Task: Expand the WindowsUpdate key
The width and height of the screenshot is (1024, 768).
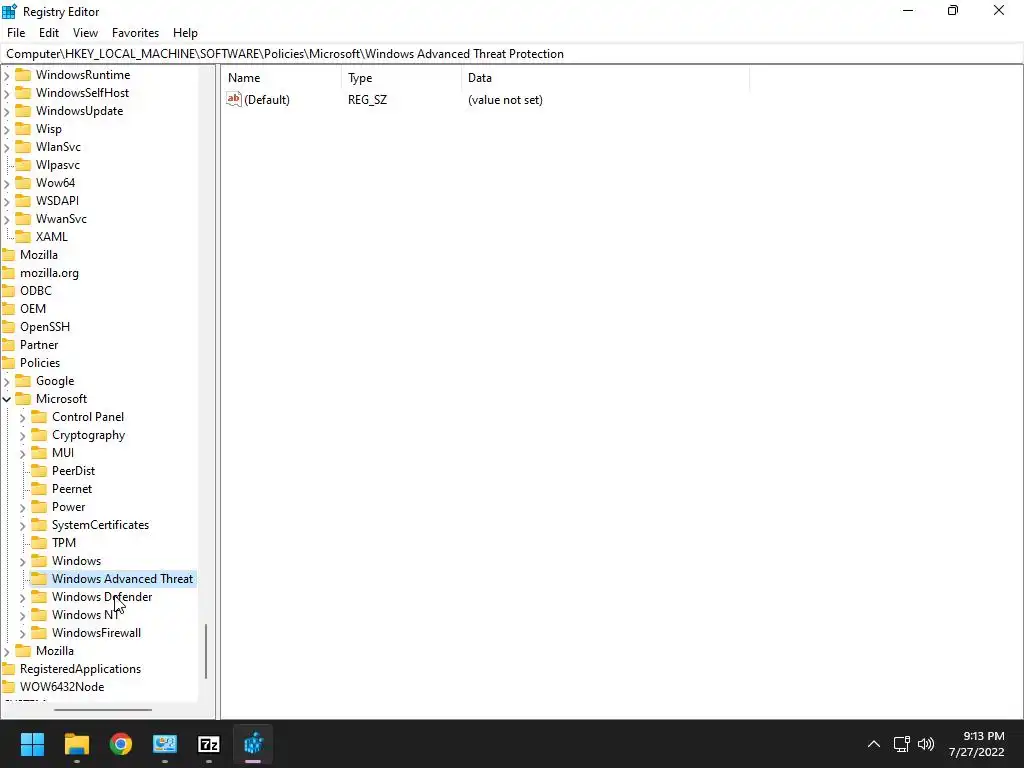Action: pyautogui.click(x=7, y=111)
